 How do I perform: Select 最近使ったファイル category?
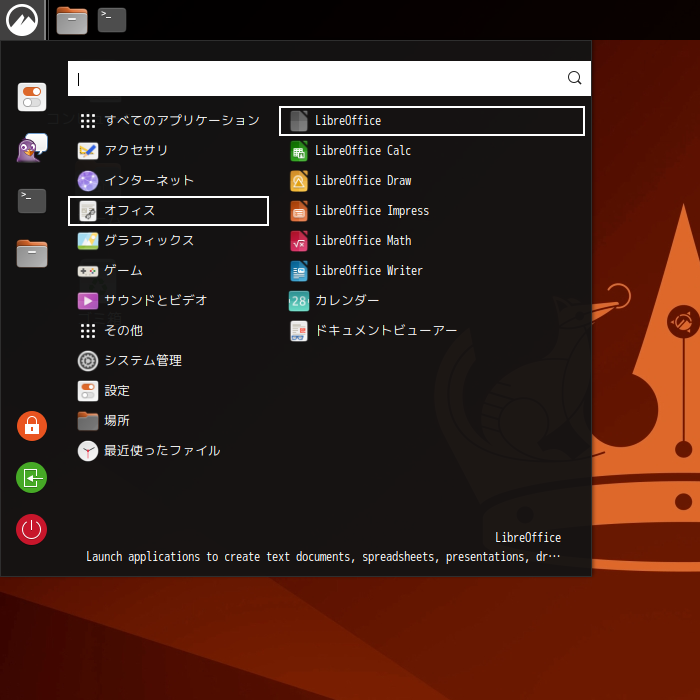pyautogui.click(x=168, y=451)
